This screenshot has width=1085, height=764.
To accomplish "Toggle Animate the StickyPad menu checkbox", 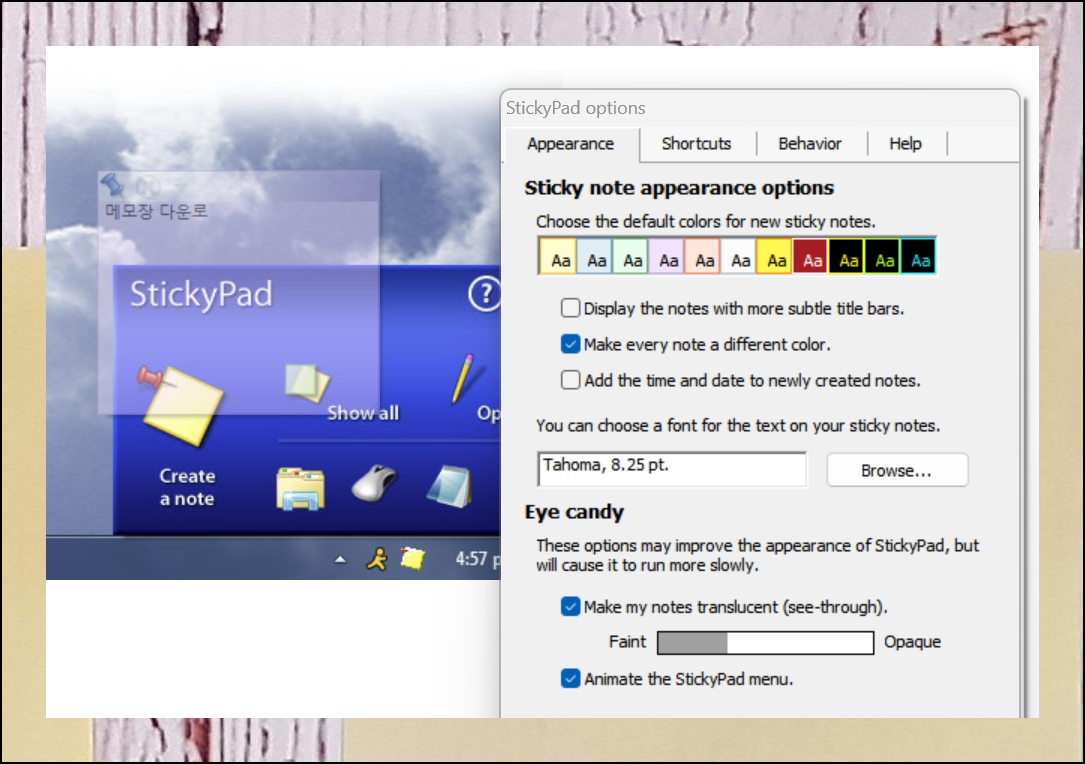I will pos(570,678).
